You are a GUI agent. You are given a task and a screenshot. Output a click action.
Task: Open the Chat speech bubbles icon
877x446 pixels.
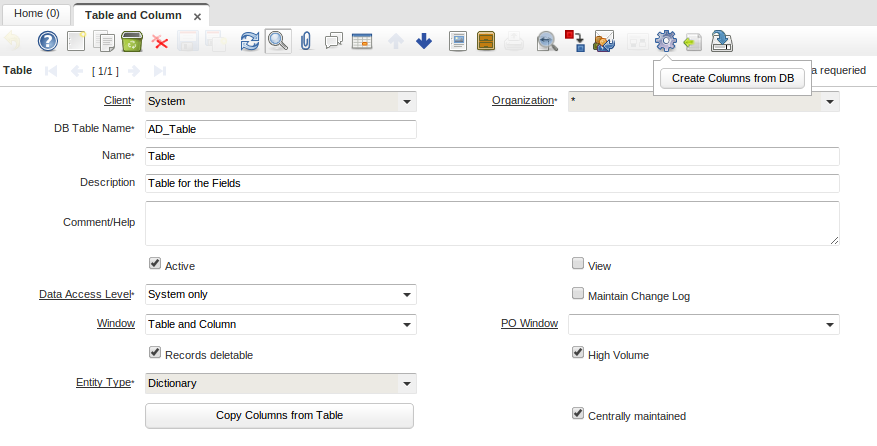click(x=334, y=42)
